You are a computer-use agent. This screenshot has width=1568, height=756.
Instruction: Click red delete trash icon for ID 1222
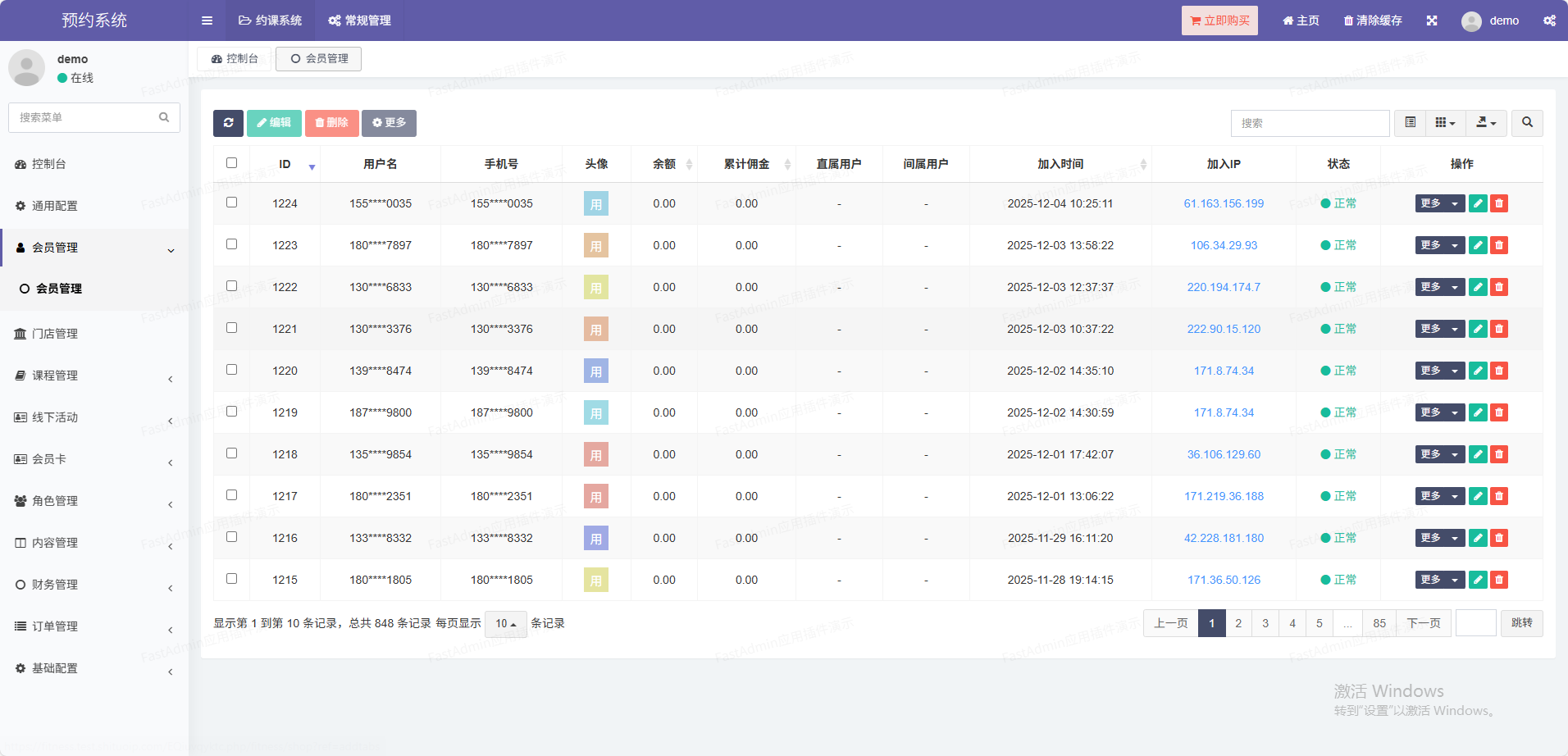(x=1499, y=287)
